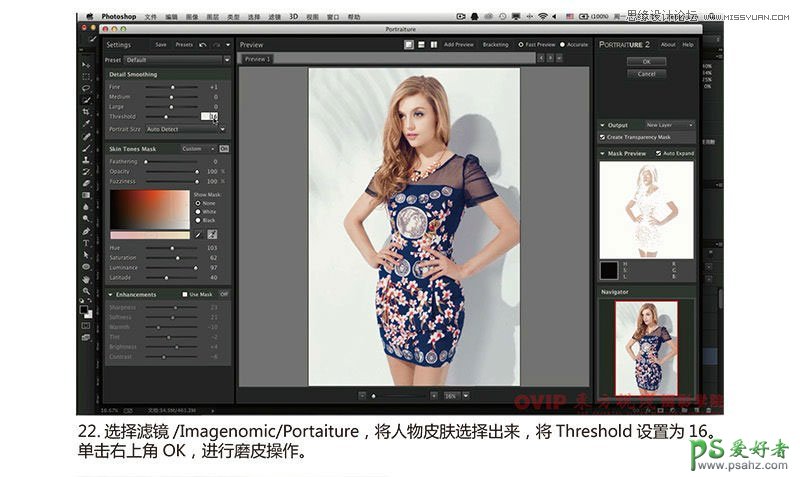This screenshot has height=477, width=800.
Task: Select White under Show Mask
Action: coord(198,211)
